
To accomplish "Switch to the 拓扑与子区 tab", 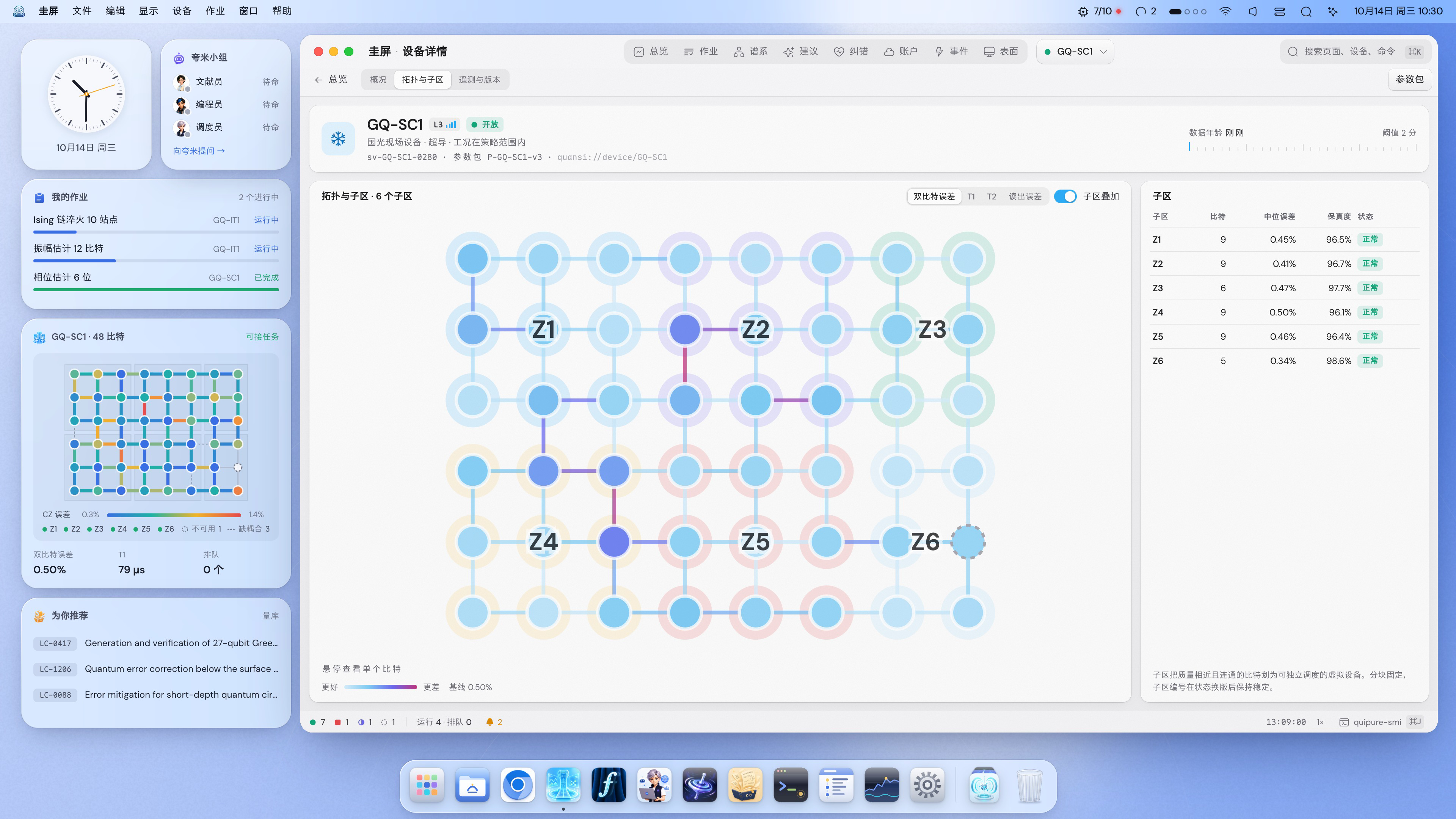I will [422, 80].
